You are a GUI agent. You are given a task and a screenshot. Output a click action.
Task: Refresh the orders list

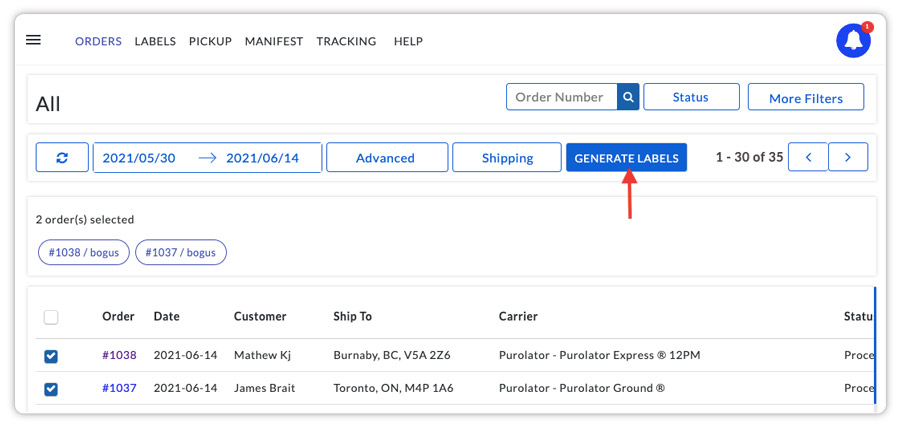click(x=62, y=157)
